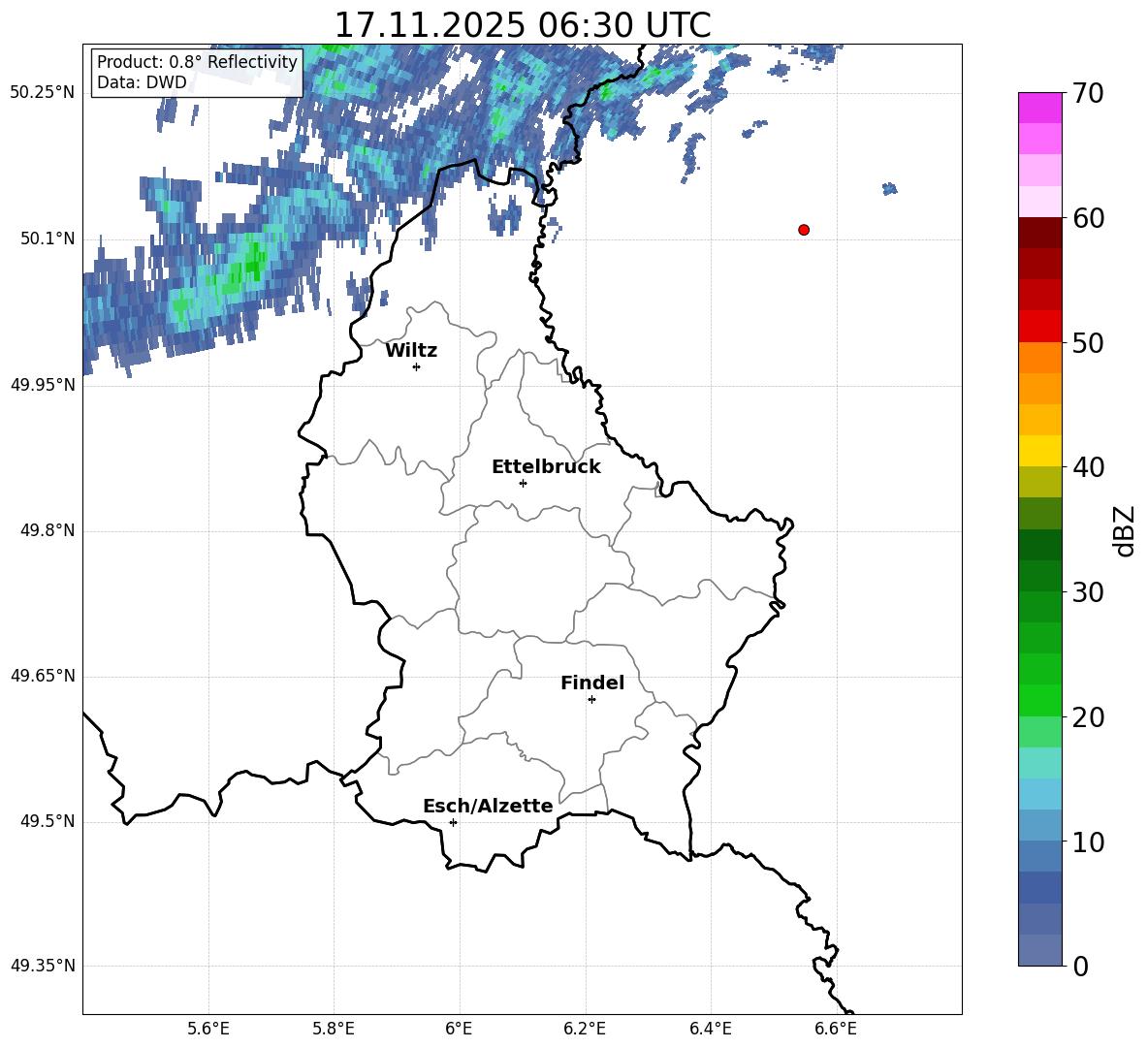Click the 50.1°N latitude label
The height and width of the screenshot is (1048, 1148).
click(48, 238)
